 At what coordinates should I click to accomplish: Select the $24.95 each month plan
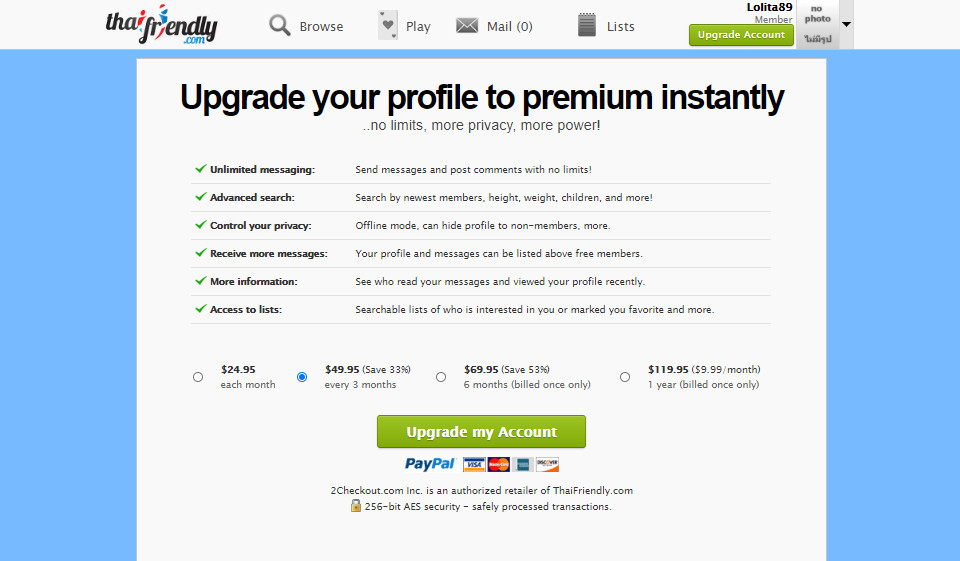(x=198, y=377)
